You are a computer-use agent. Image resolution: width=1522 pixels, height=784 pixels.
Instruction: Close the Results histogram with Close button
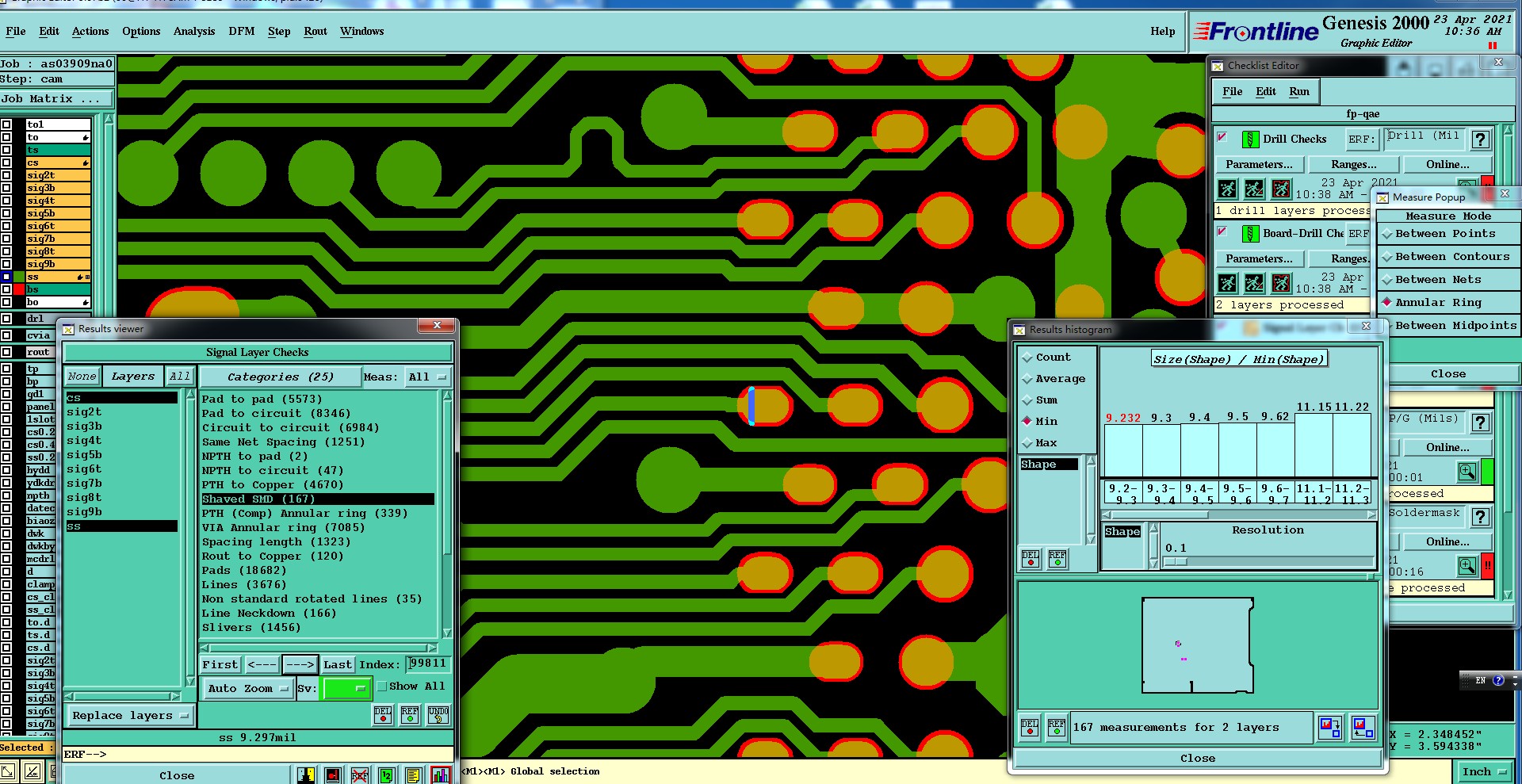point(1197,759)
